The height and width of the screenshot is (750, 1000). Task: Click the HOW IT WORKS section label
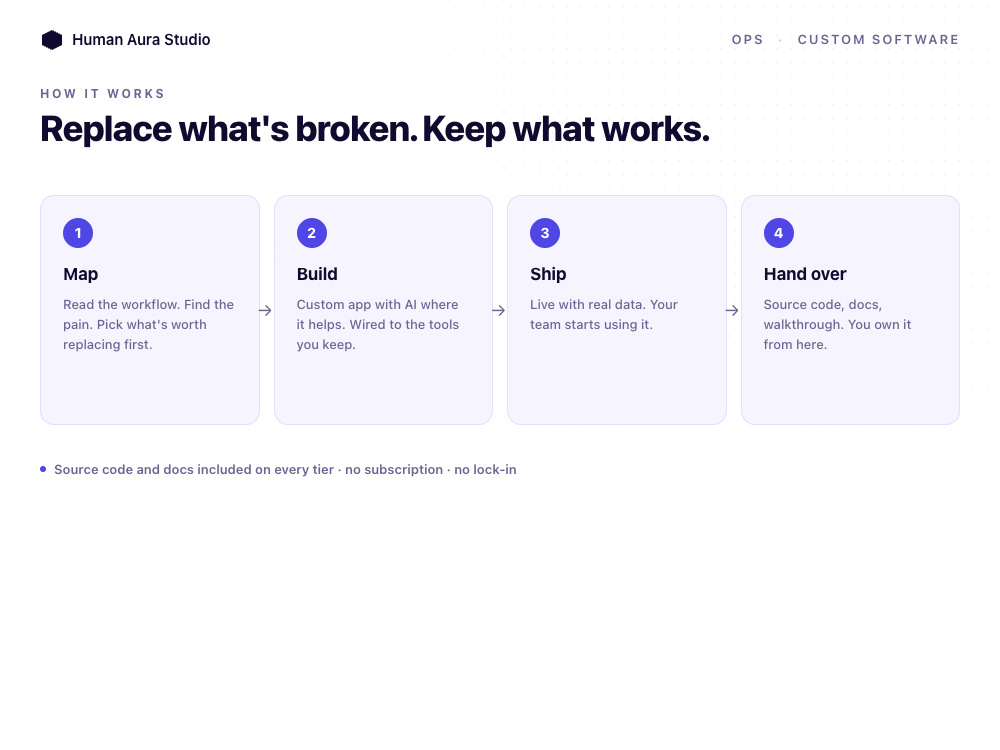pyautogui.click(x=103, y=94)
